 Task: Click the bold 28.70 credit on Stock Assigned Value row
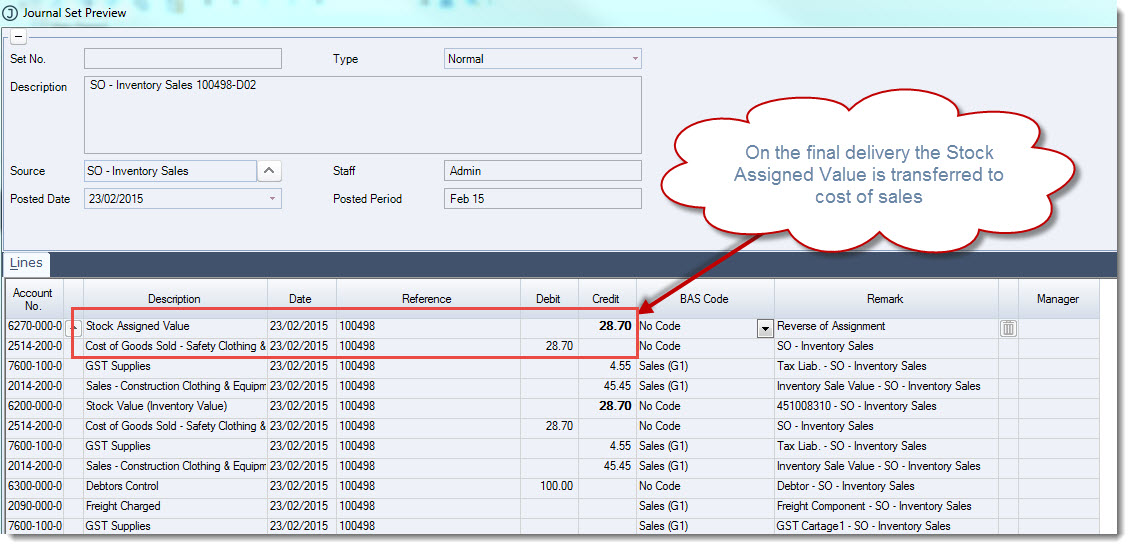tap(606, 327)
